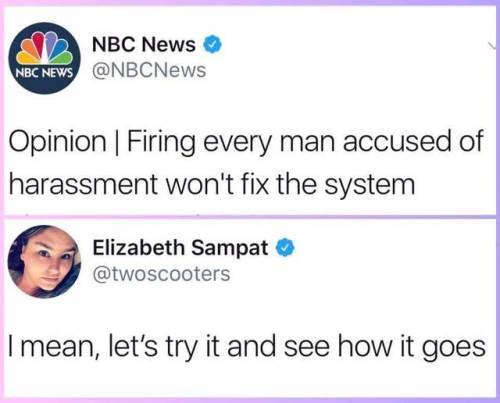Click the word "goes" in the reply
The height and width of the screenshot is (403, 500).
click(454, 348)
